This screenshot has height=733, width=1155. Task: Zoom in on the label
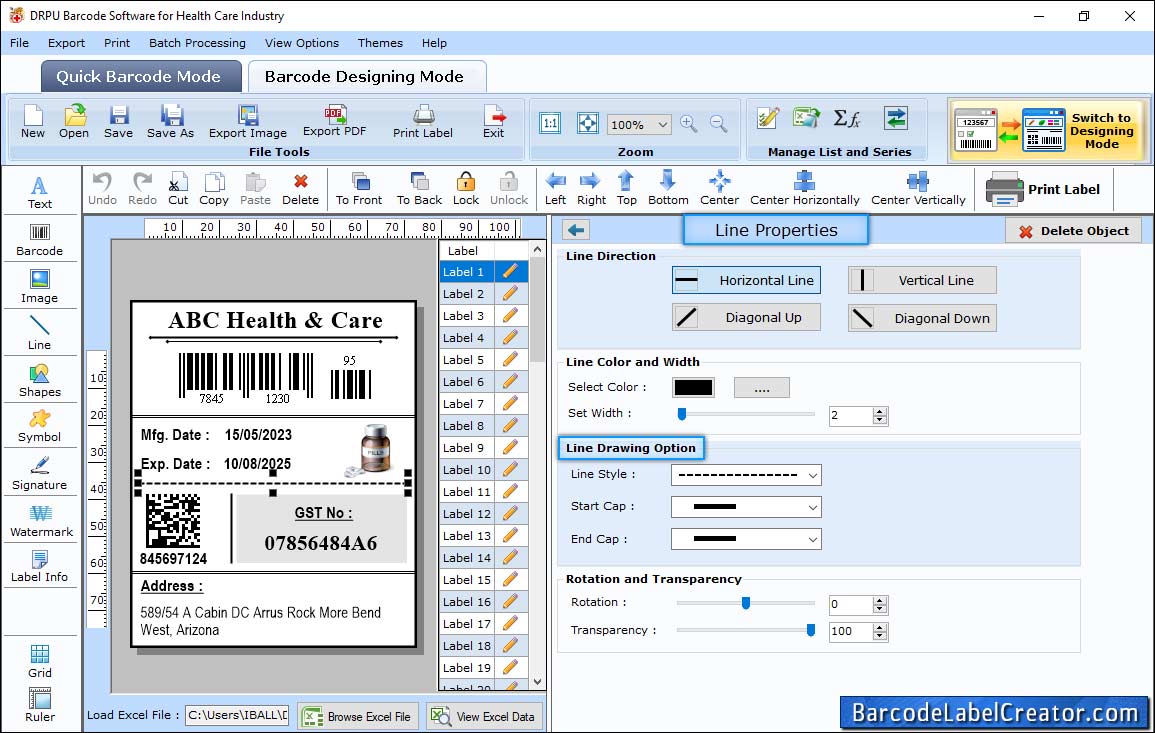pos(689,124)
